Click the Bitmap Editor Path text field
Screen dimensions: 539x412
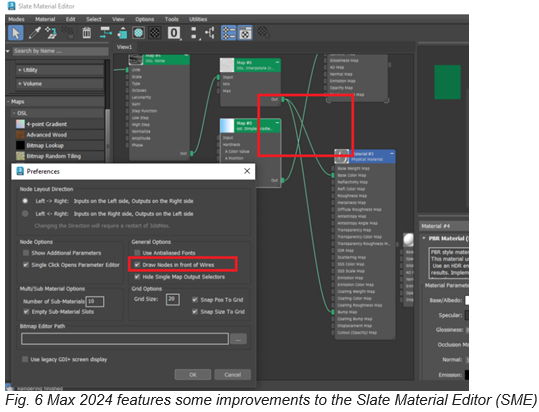[x=125, y=339]
